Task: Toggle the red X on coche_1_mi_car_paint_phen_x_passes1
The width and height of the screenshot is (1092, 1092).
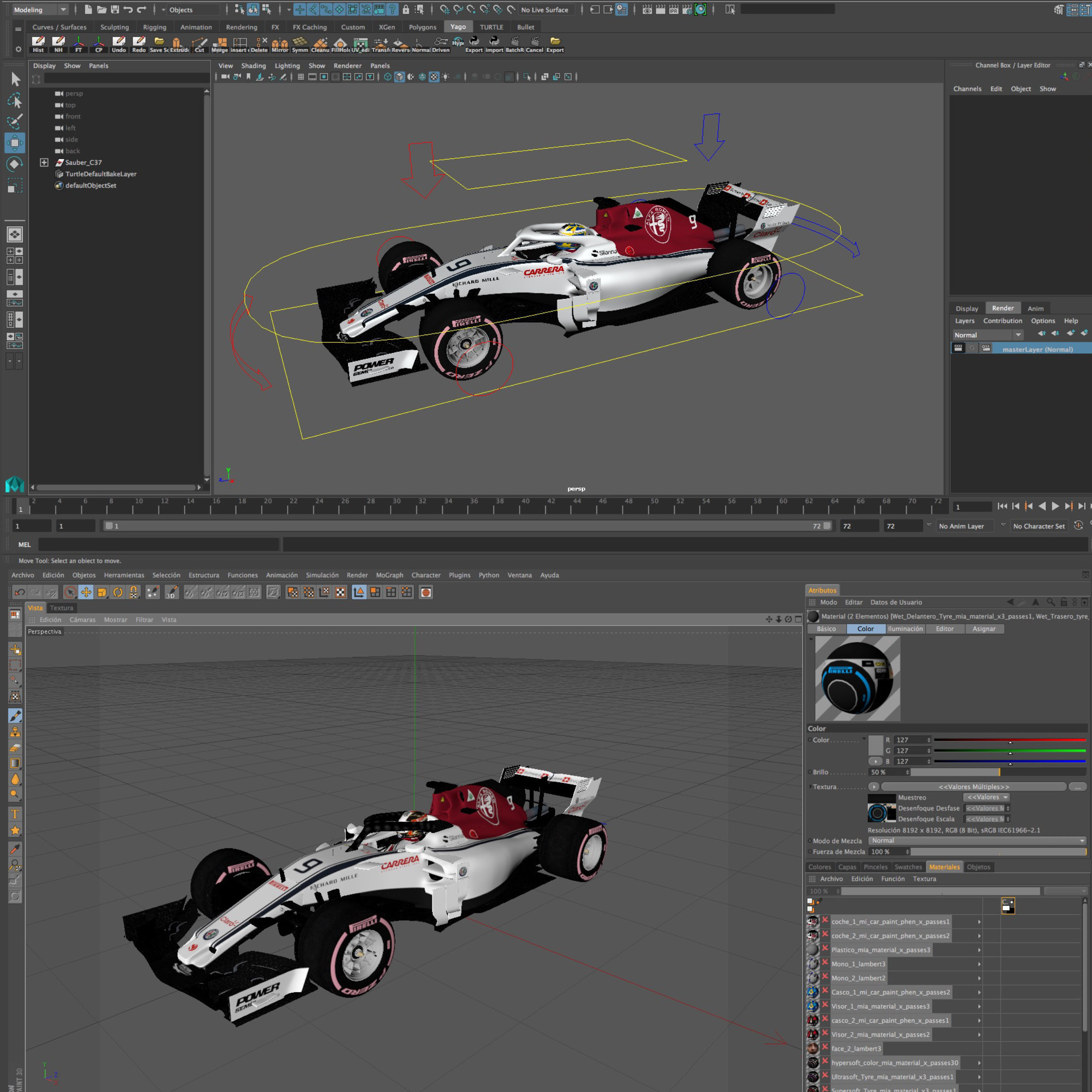Action: pyautogui.click(x=825, y=921)
